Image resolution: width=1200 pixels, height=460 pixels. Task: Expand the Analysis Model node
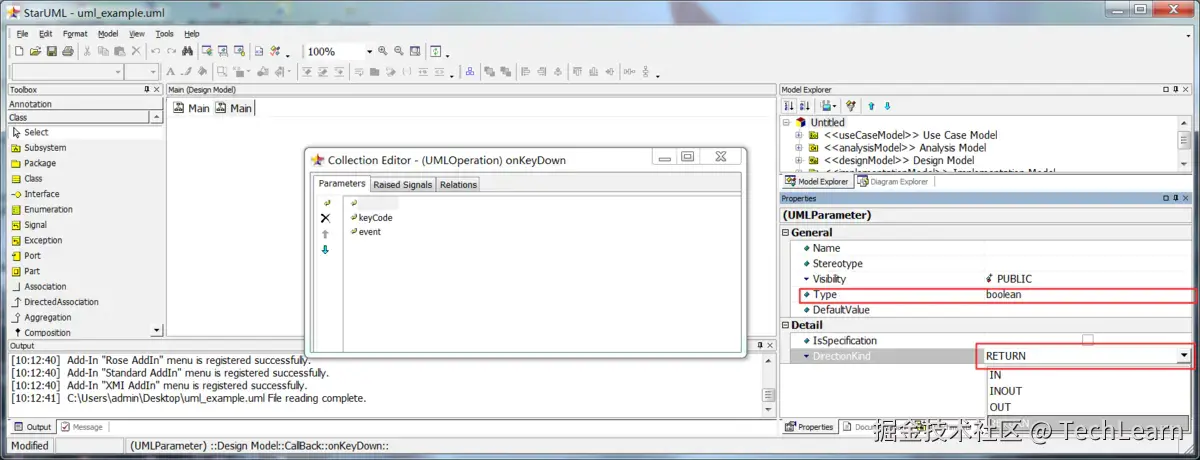(x=799, y=148)
